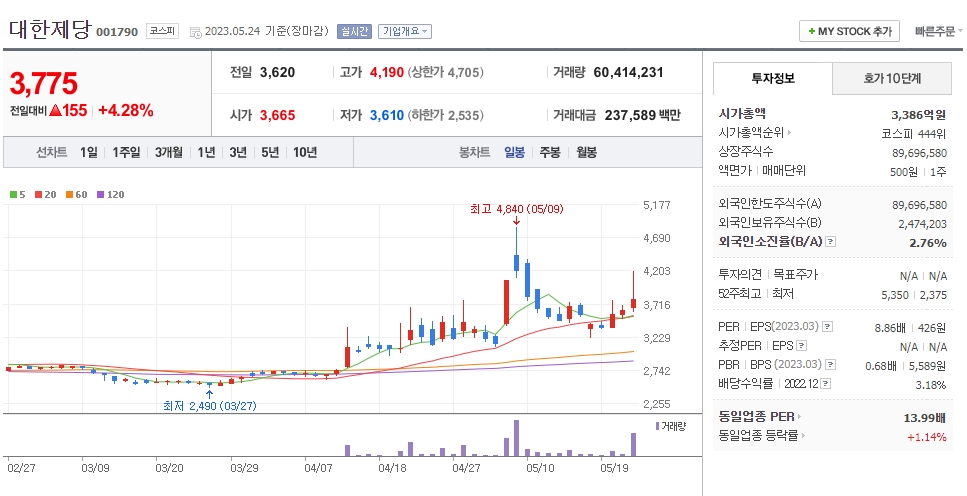
Task: Click the 최저 2,490 (03/27) chart marker
Action: [x=210, y=406]
